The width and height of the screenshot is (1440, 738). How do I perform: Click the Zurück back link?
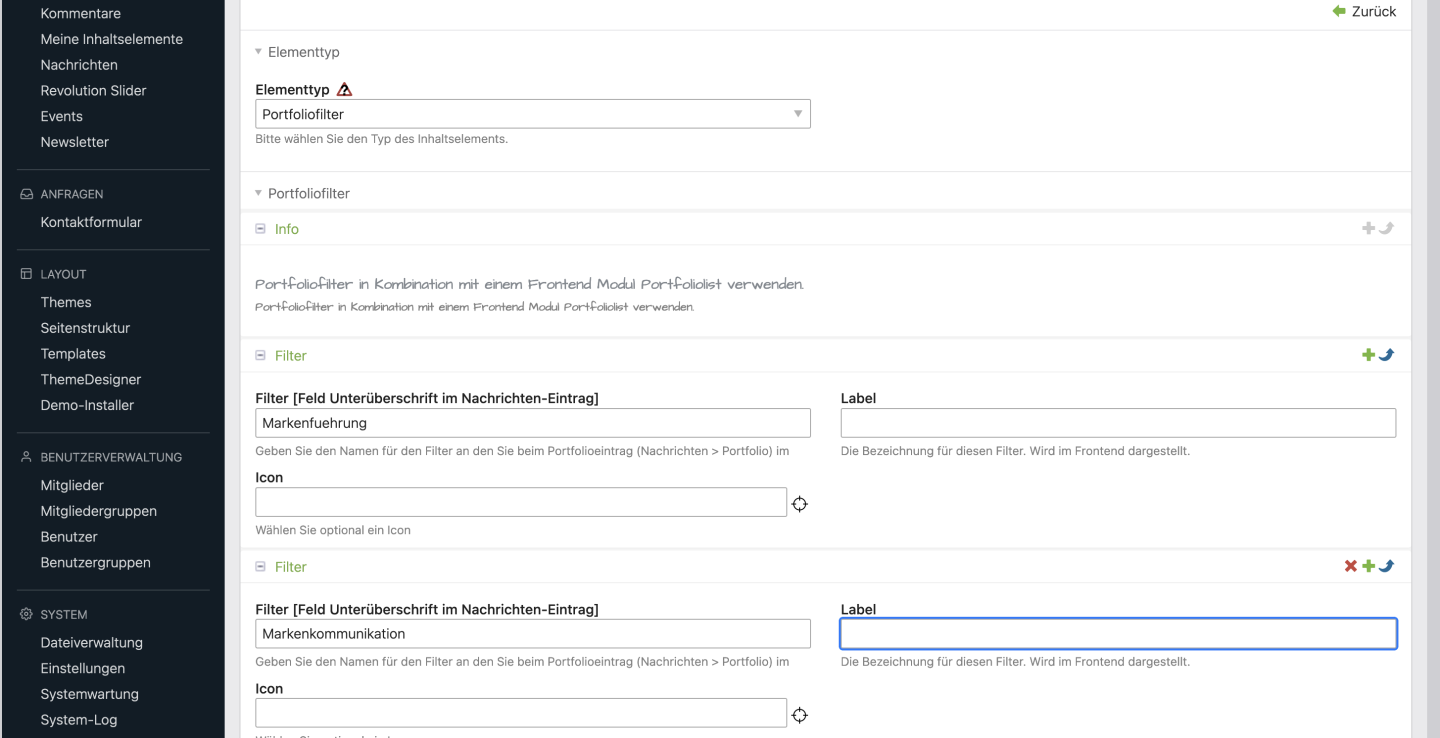pyautogui.click(x=1365, y=11)
